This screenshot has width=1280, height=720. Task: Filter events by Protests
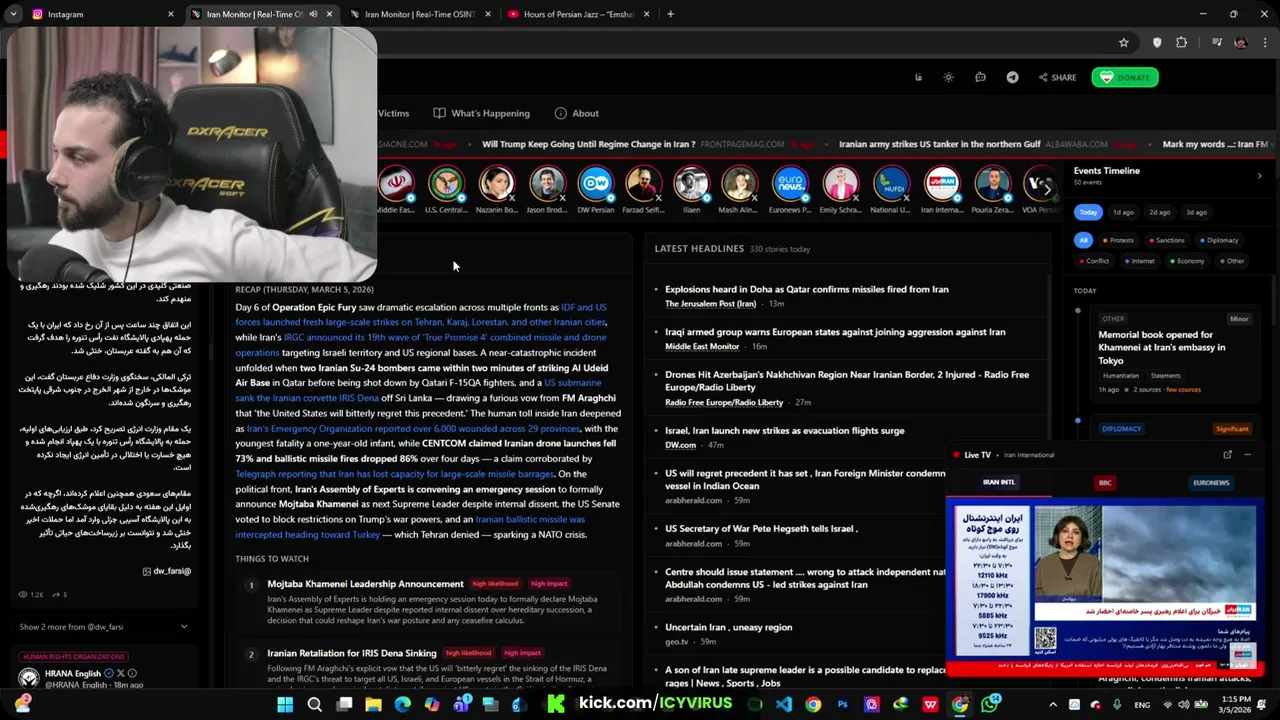(1118, 240)
